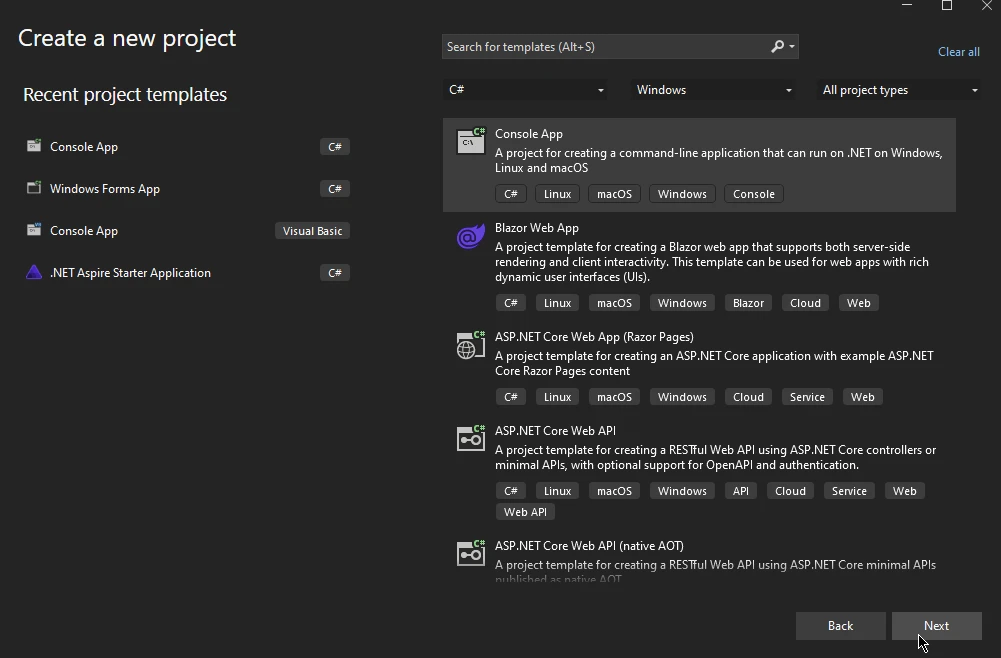1001x658 pixels.
Task: Select recent Visual Basic Console App template
Action: pos(84,231)
